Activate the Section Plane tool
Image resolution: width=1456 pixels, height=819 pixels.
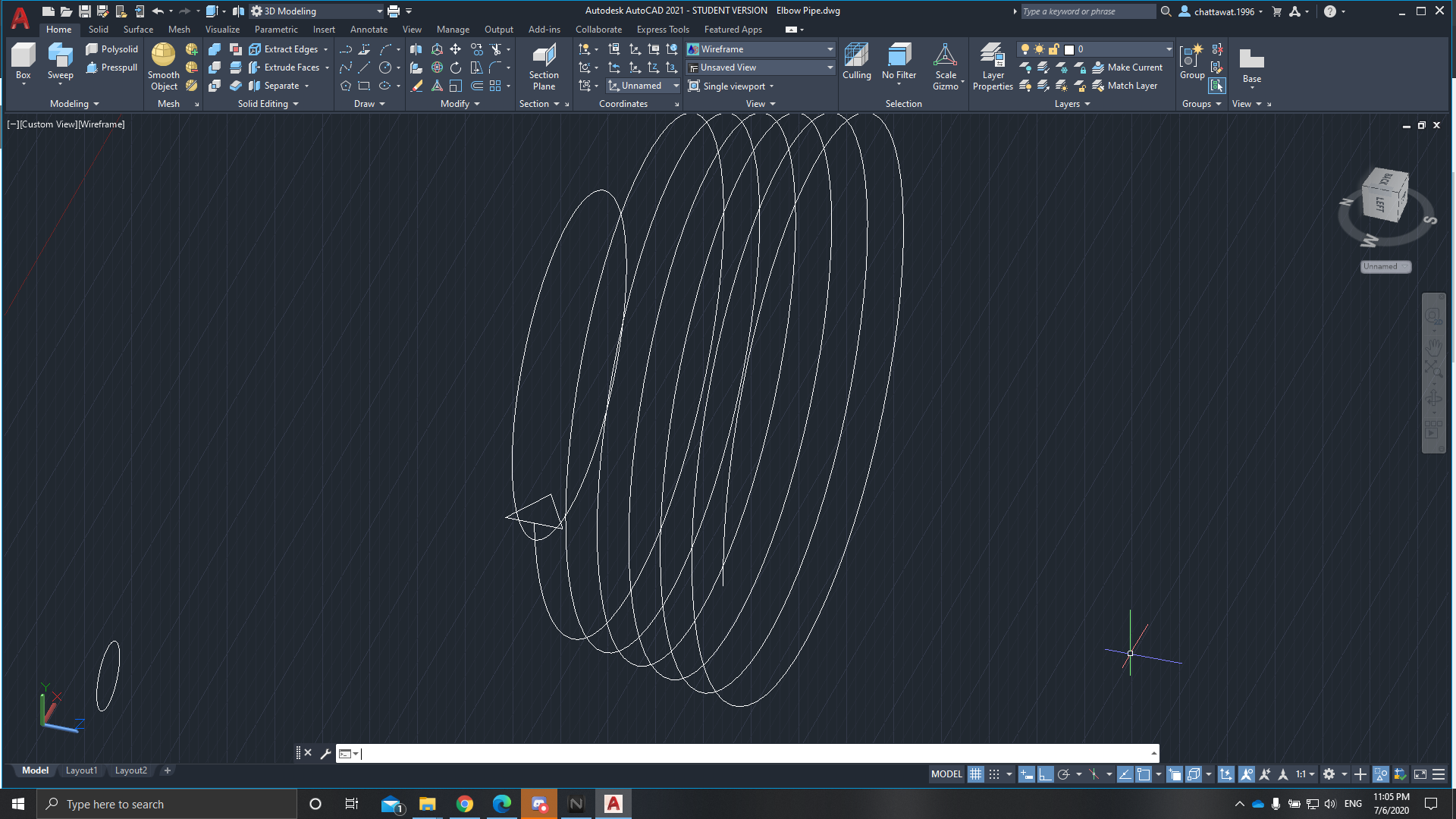click(x=543, y=64)
